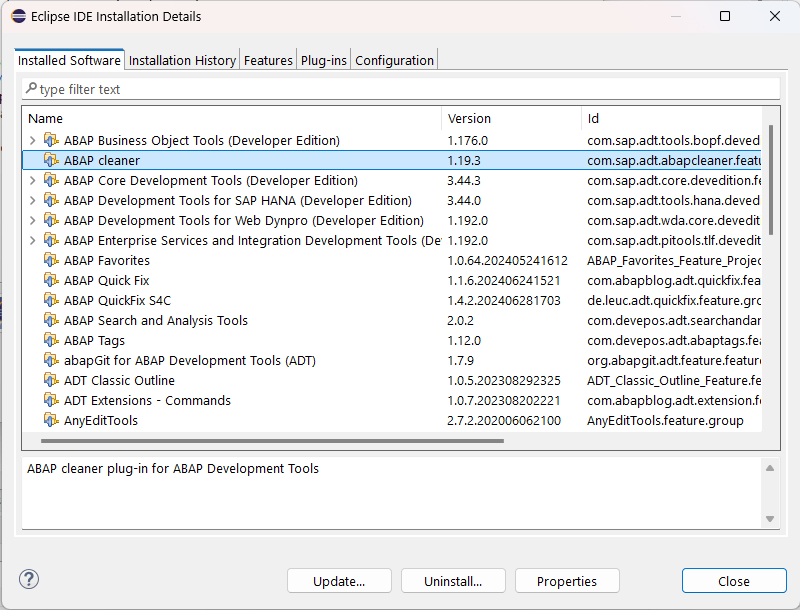The image size is (800, 610).
Task: Switch to the Features tab
Action: point(268,60)
